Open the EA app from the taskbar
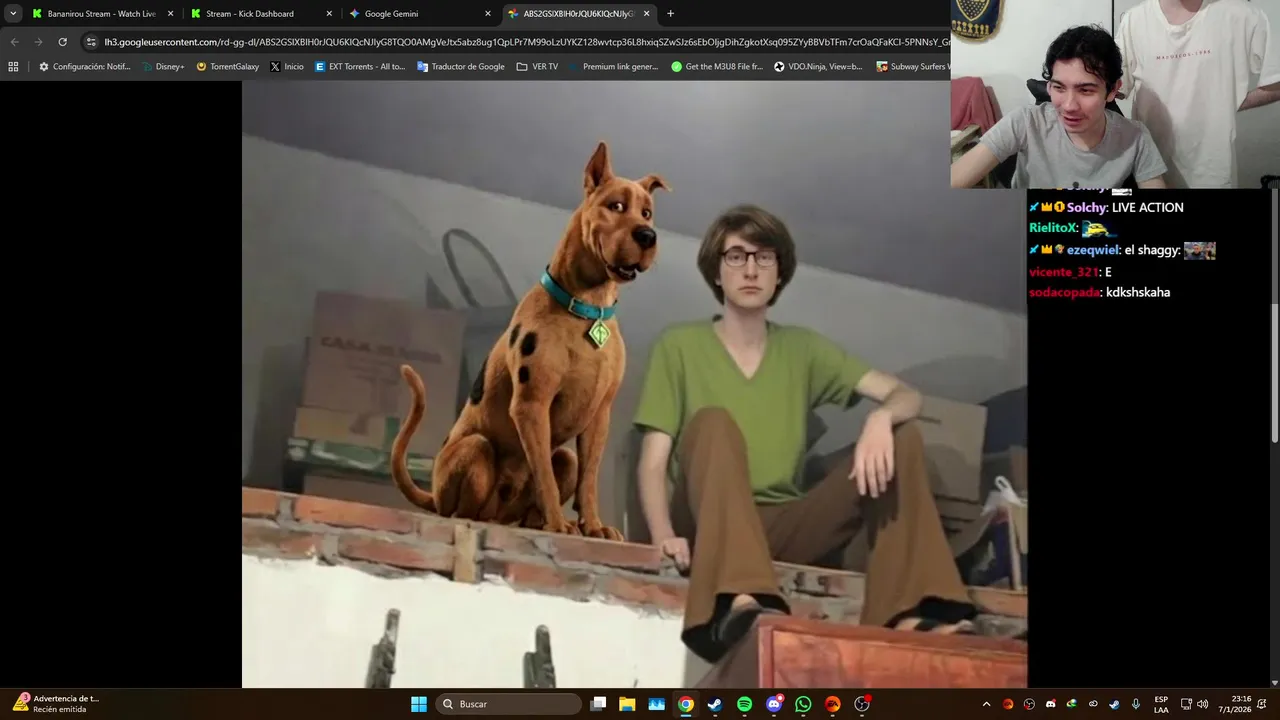The width and height of the screenshot is (1280, 720). pyautogui.click(x=832, y=704)
